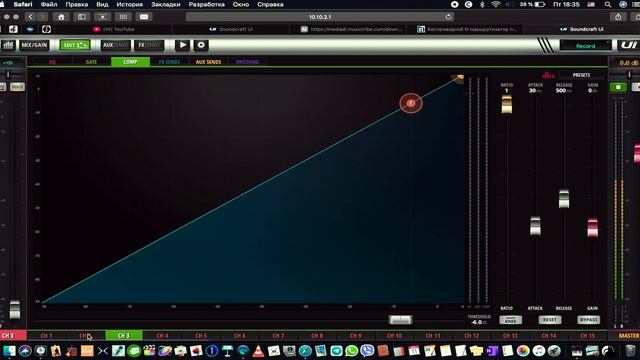The height and width of the screenshot is (360, 640).
Task: Toggle the HARD KNEE button
Action: tap(511, 320)
